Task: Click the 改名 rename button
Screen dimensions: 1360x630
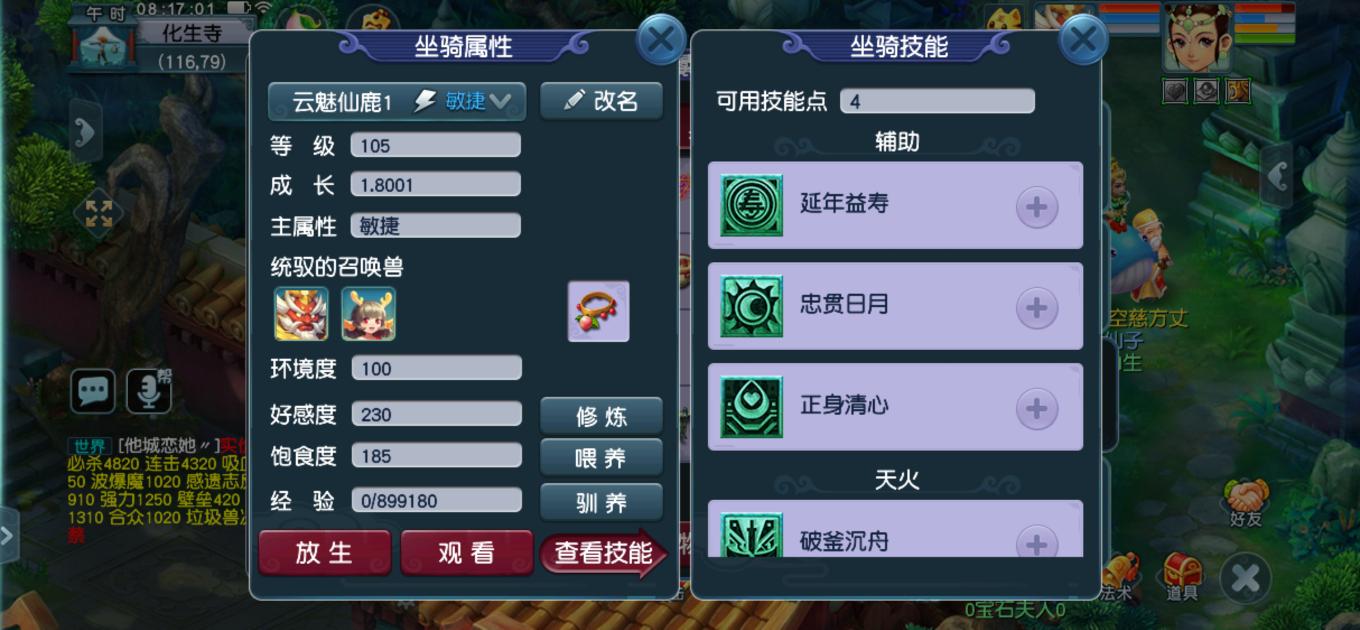Action: click(x=601, y=101)
